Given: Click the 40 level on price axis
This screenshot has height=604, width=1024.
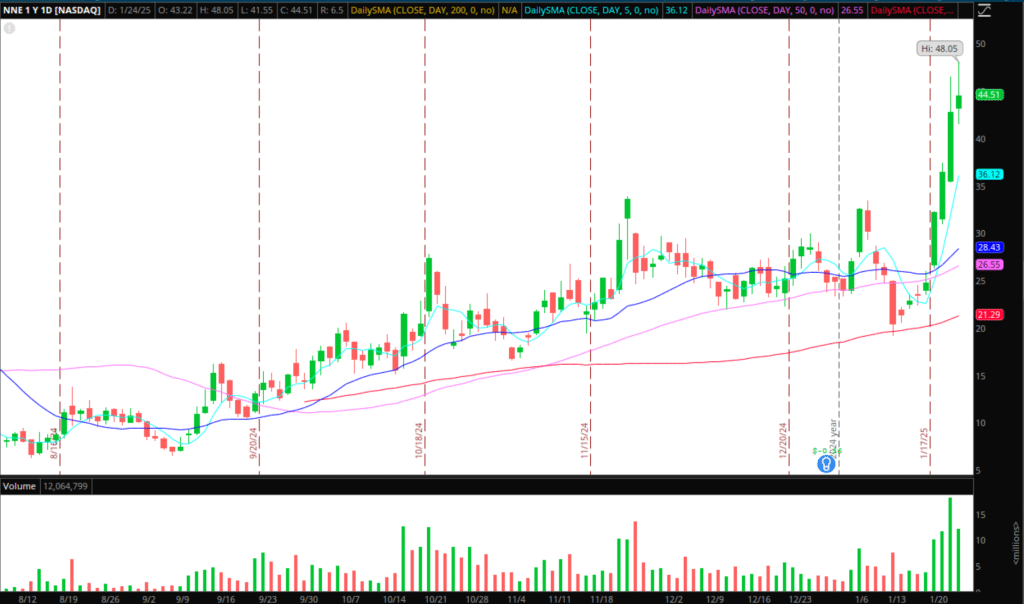Looking at the screenshot, I should [980, 139].
